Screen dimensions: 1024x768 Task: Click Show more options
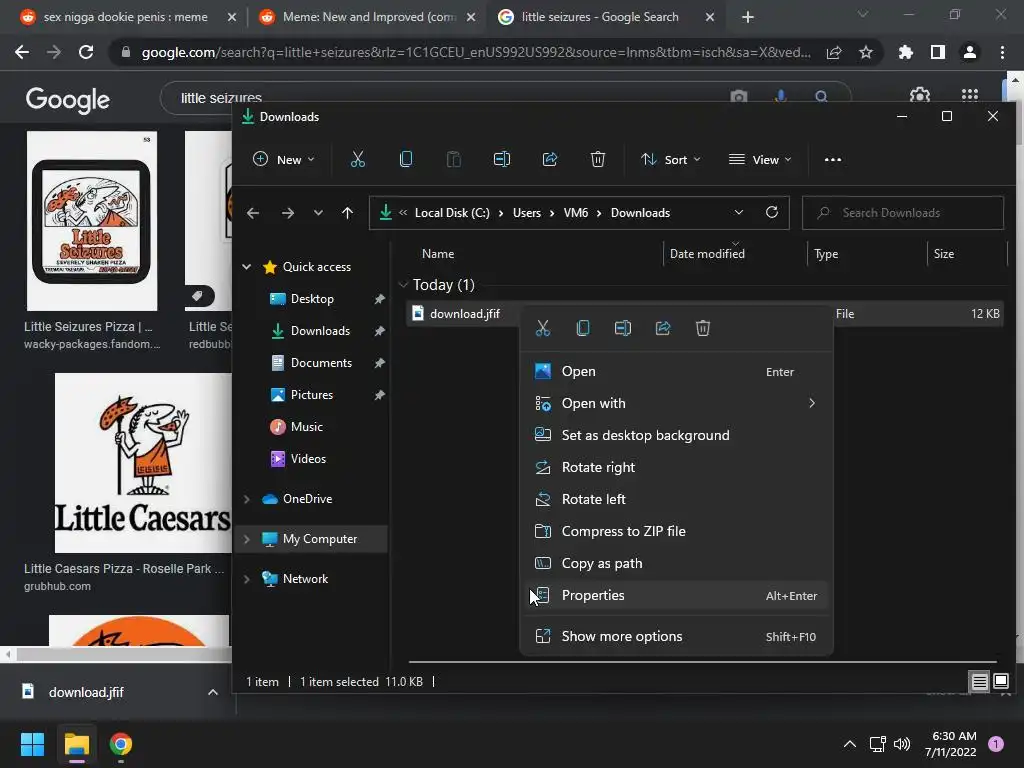[676, 636]
